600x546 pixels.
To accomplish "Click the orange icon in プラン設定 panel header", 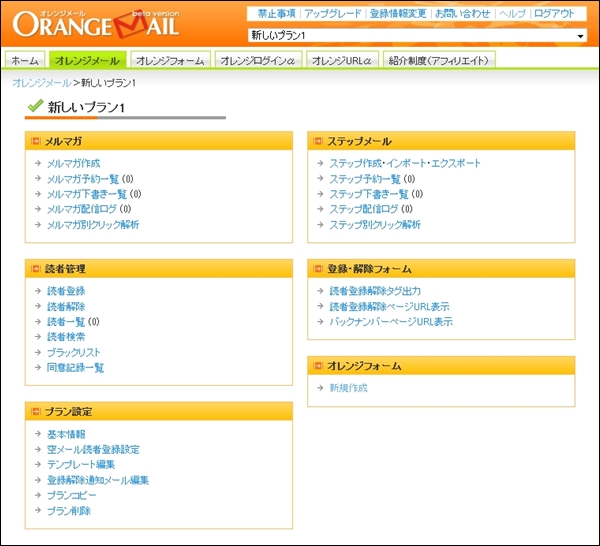I will click(x=36, y=411).
